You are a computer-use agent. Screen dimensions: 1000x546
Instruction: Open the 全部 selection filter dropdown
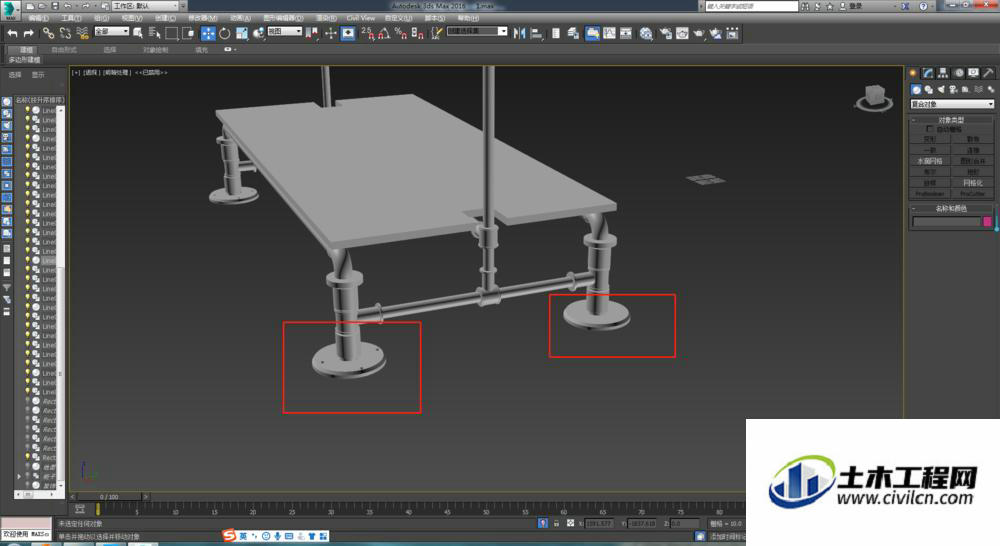click(112, 31)
